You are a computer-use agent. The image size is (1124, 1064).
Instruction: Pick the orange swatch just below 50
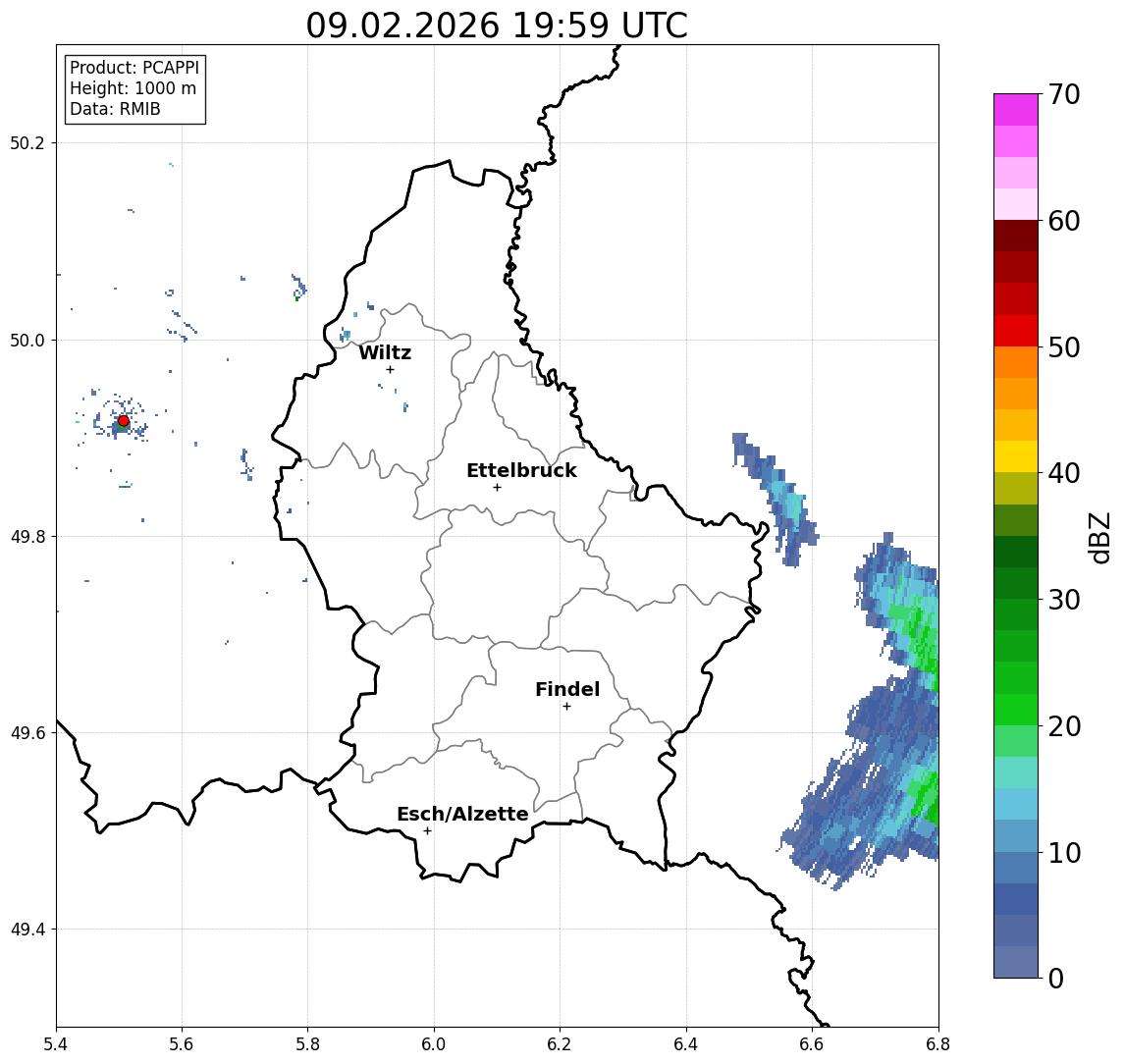(x=1016, y=362)
